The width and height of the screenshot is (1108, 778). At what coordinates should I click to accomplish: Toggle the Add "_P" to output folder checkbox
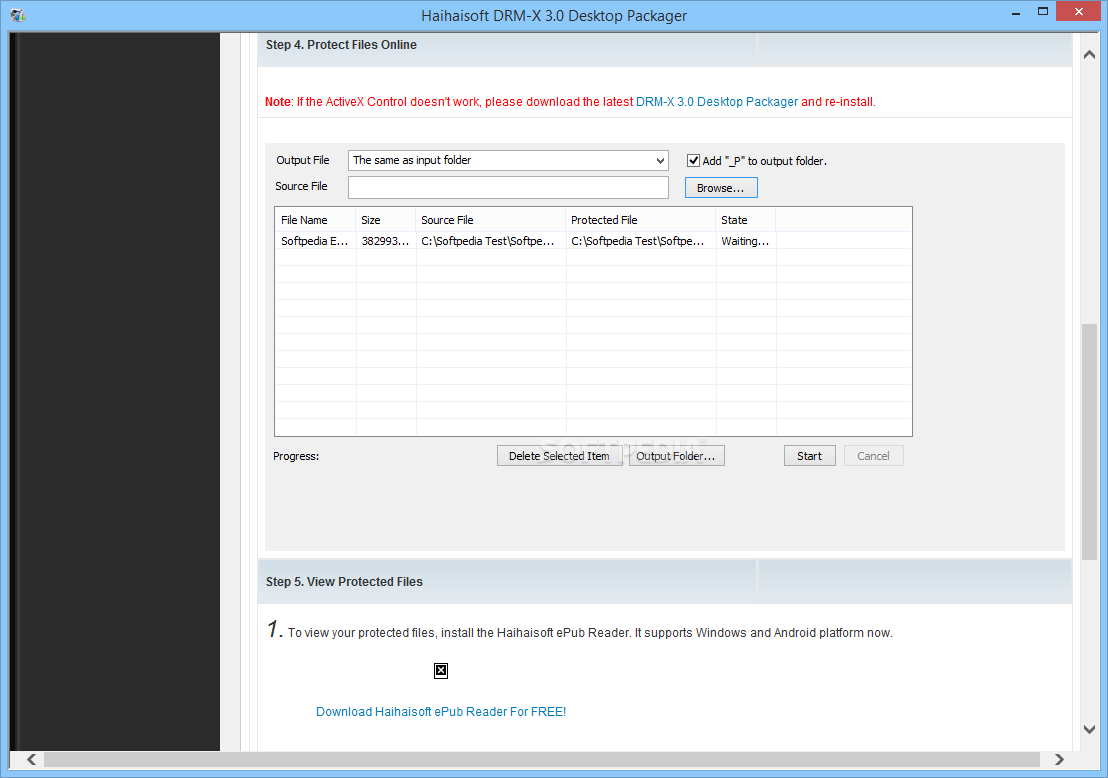tap(694, 160)
